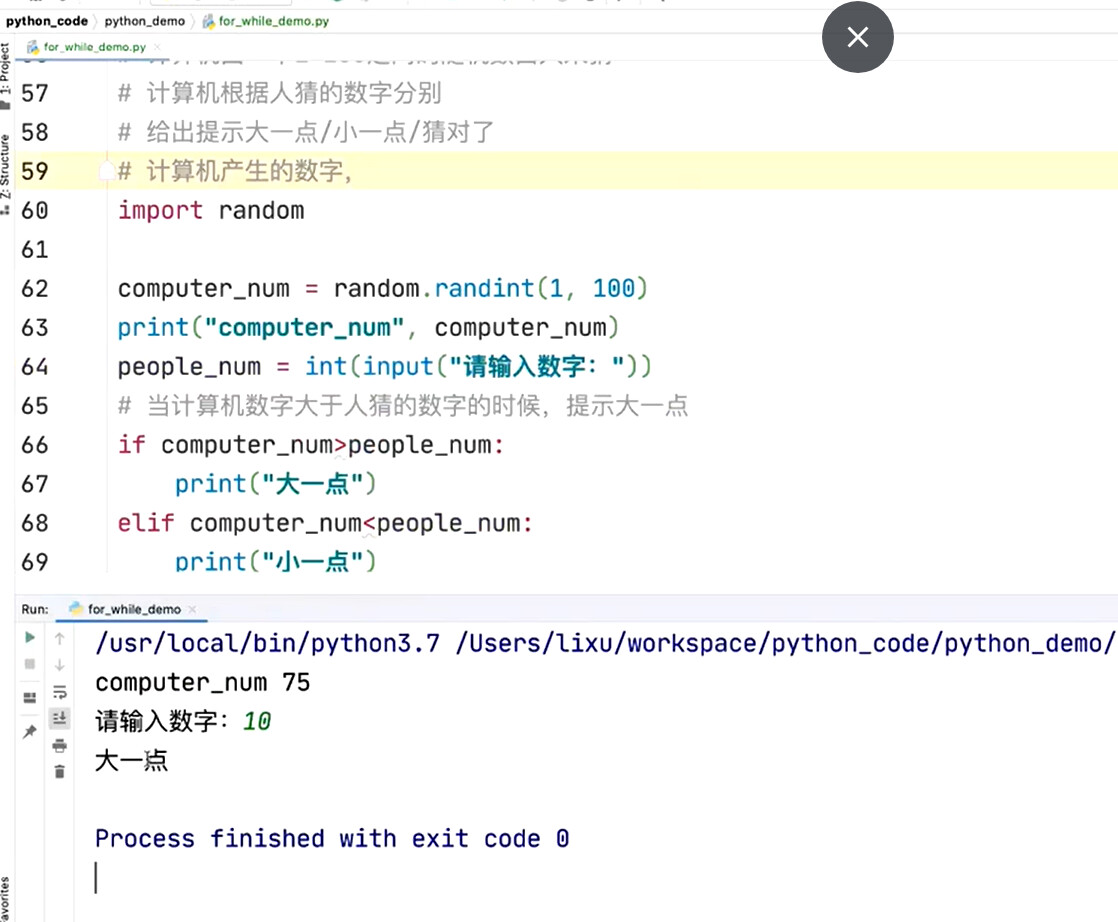Click the /usr/local/bin/python3.7 console command line

[x=605, y=644]
